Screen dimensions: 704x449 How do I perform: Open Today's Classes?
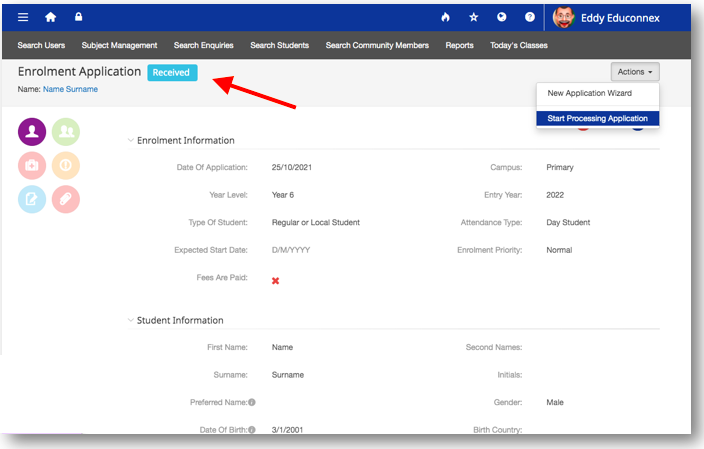coord(519,45)
